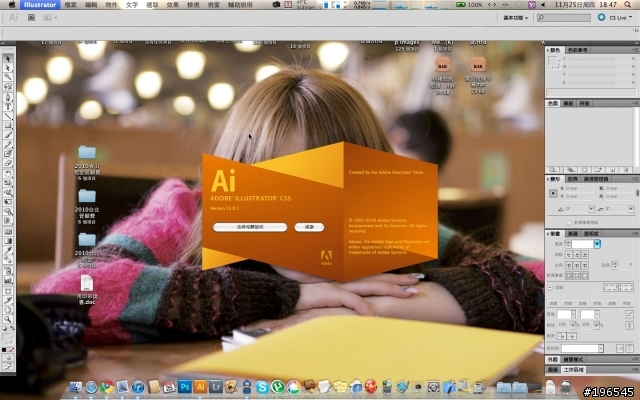Open Skype from the Dock
The height and width of the screenshot is (400, 640).
tap(262, 387)
